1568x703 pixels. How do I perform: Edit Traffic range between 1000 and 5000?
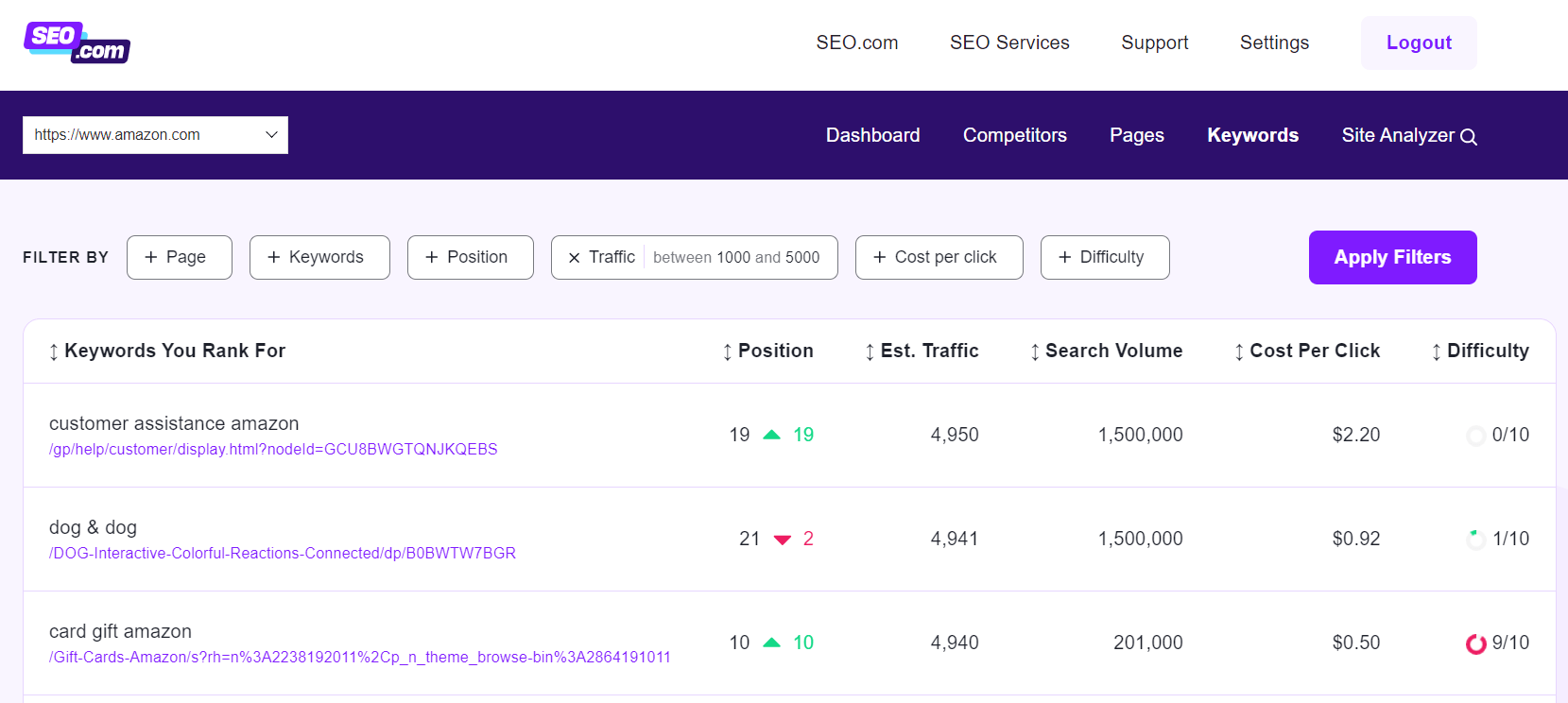(736, 257)
